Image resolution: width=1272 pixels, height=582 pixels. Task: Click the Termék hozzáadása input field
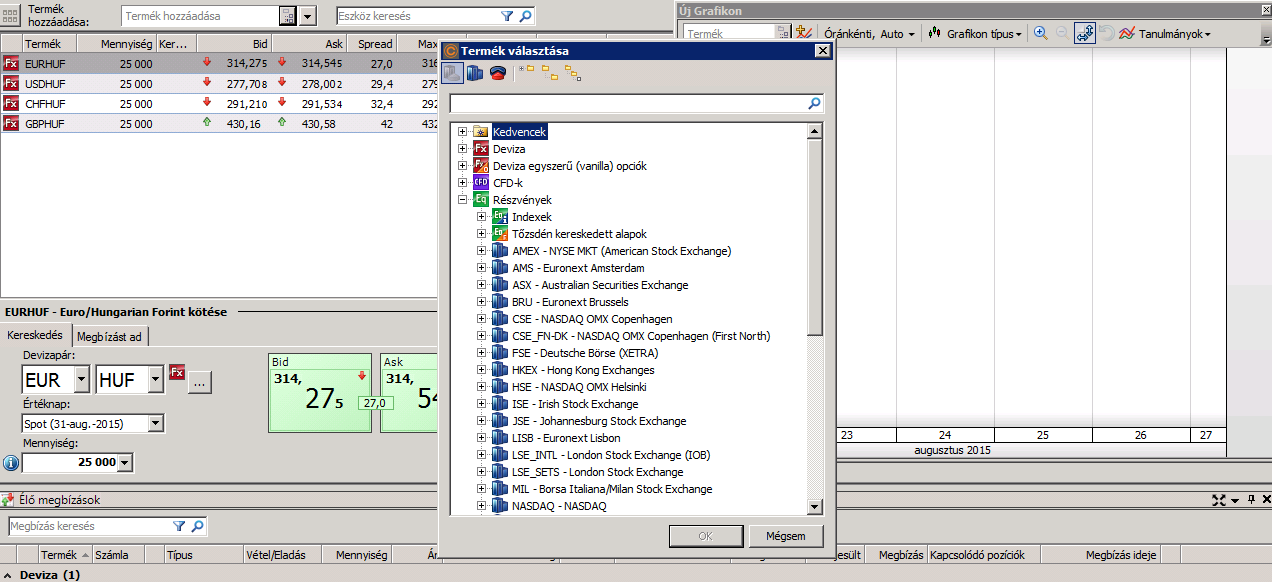200,16
